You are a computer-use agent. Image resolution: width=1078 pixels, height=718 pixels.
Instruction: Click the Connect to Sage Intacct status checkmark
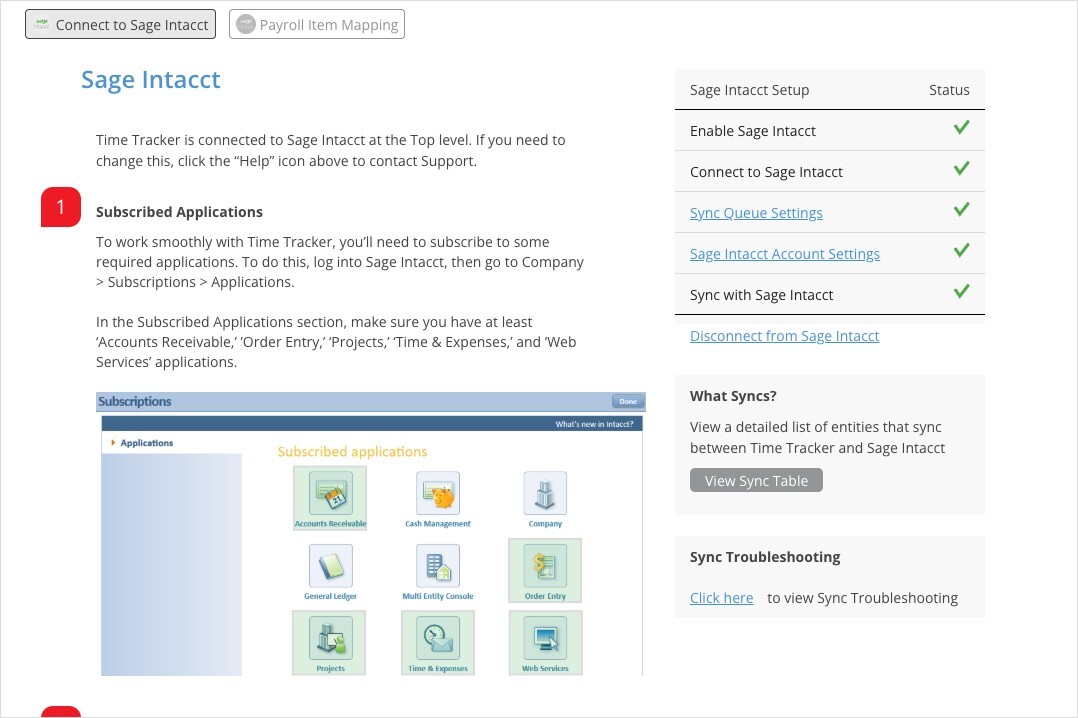pyautogui.click(x=961, y=168)
